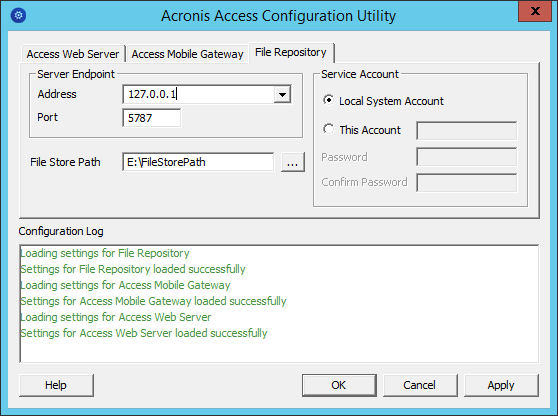Viewport: 558px width, 416px height.
Task: Click 'Settings for File Repository loaded successfully'
Action: 133,269
